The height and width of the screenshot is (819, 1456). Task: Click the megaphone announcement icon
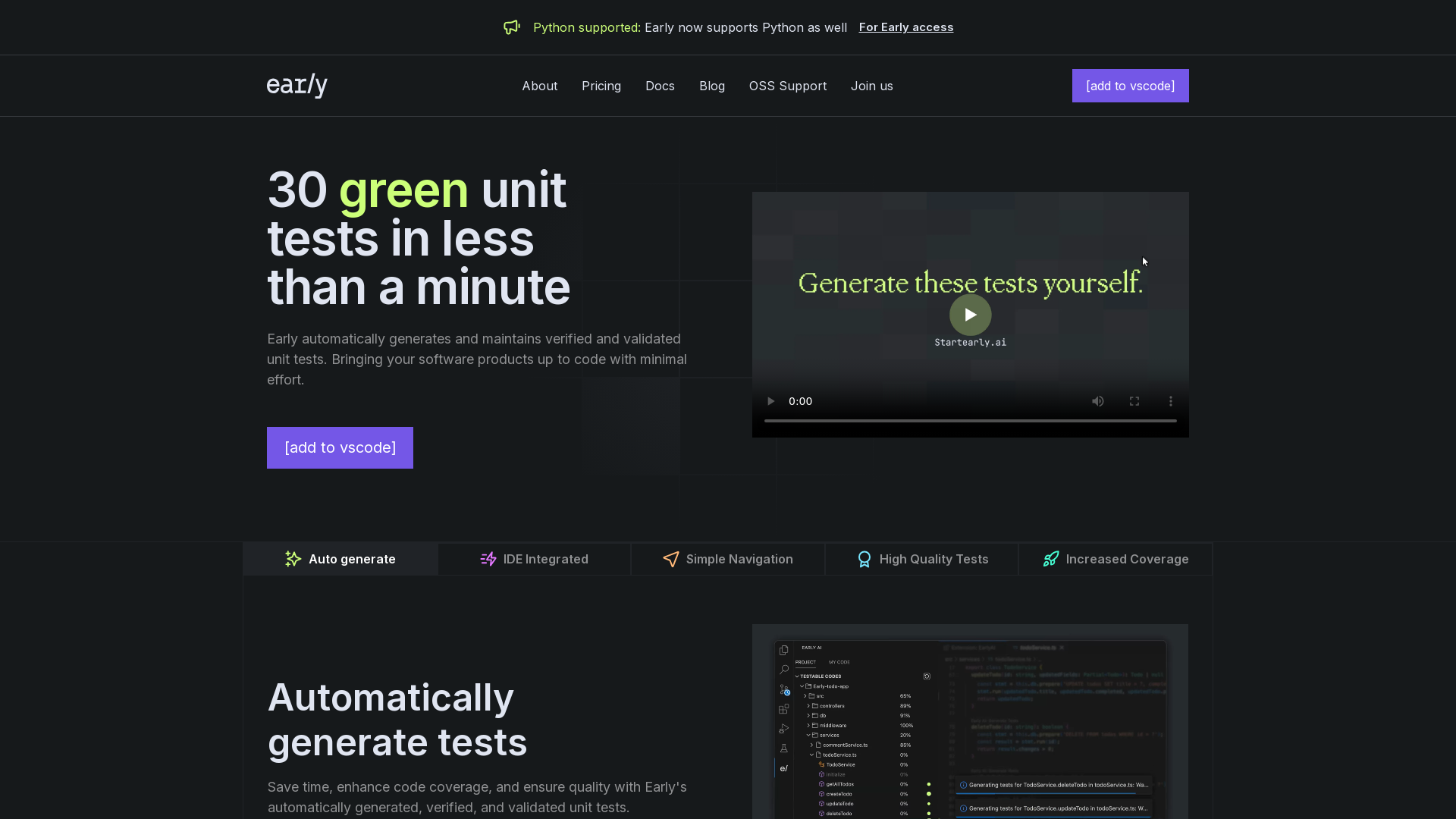[x=512, y=27]
